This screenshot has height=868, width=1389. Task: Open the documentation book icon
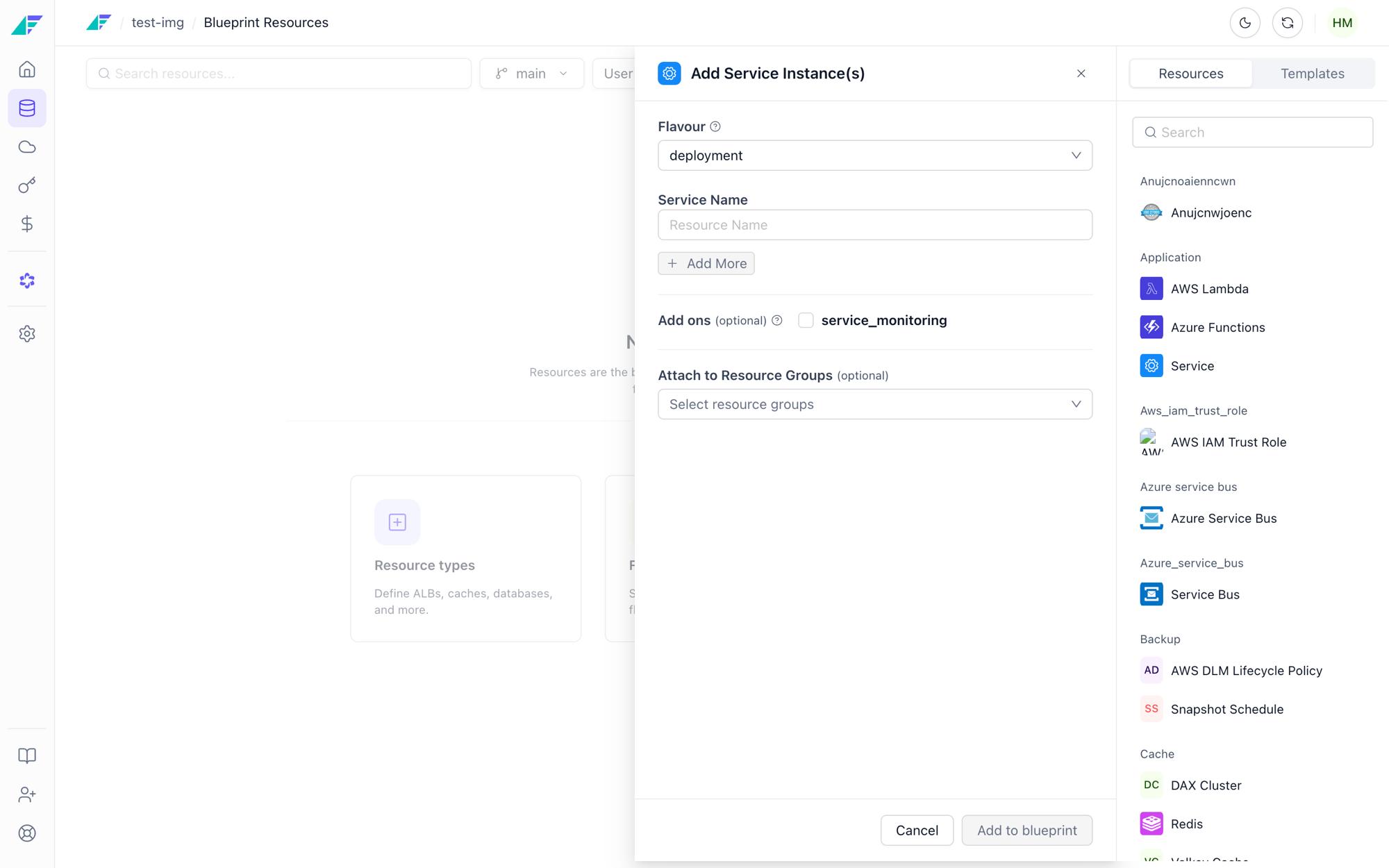coord(27,756)
